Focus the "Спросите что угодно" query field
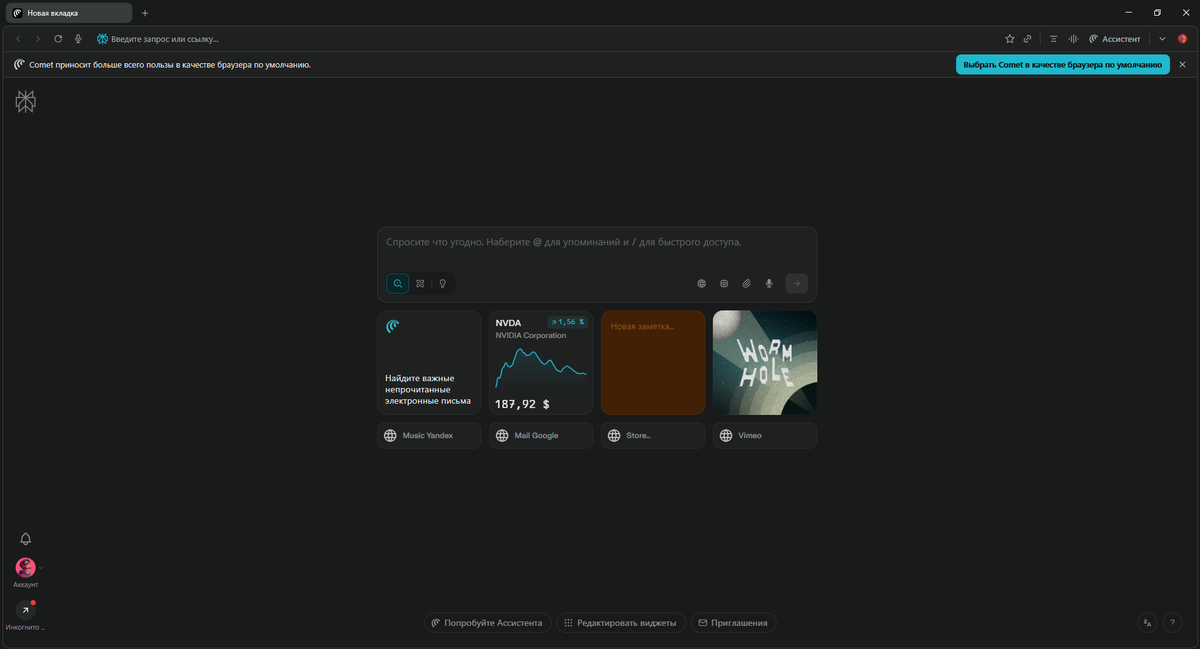This screenshot has height=649, width=1200. tap(596, 242)
